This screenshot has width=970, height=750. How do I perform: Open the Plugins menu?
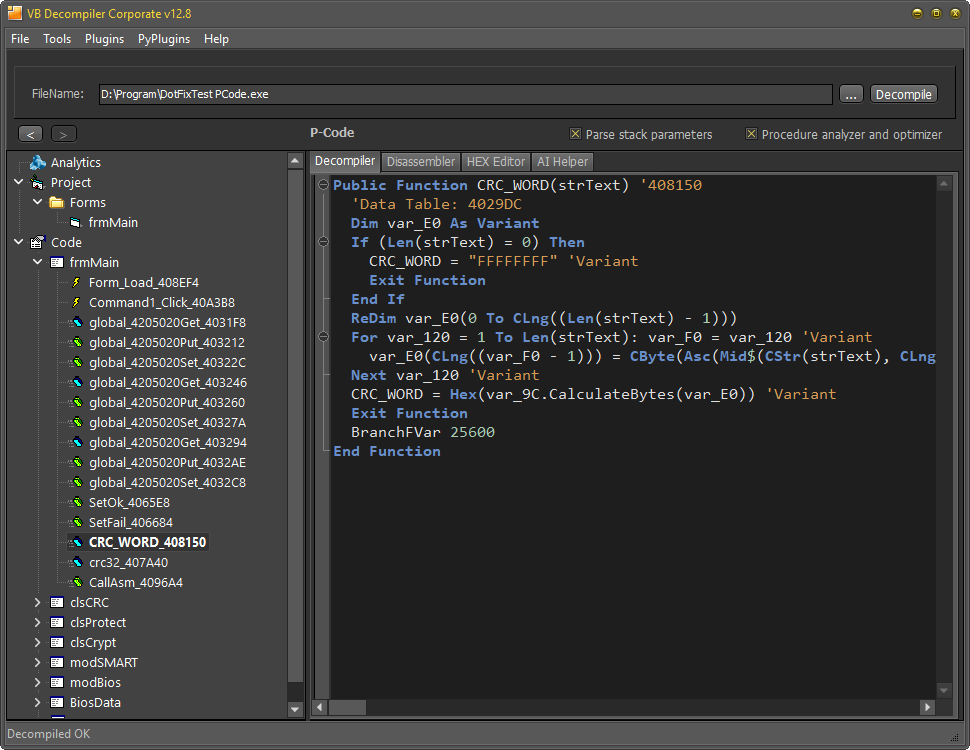pos(104,39)
